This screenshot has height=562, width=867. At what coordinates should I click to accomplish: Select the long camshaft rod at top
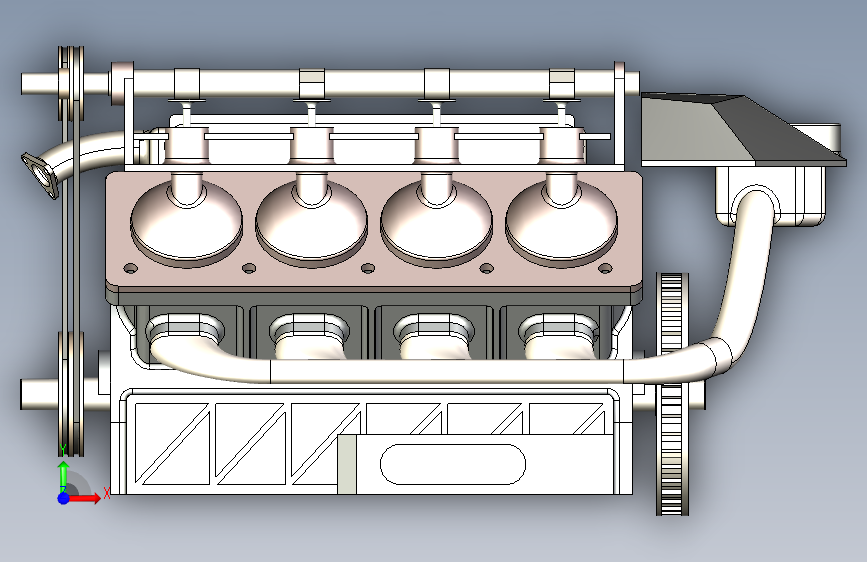click(376, 84)
